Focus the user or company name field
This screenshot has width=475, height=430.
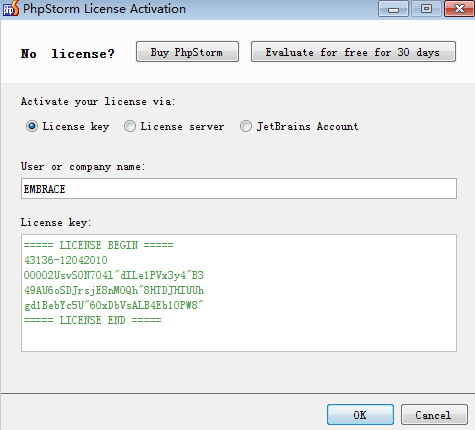(x=239, y=189)
